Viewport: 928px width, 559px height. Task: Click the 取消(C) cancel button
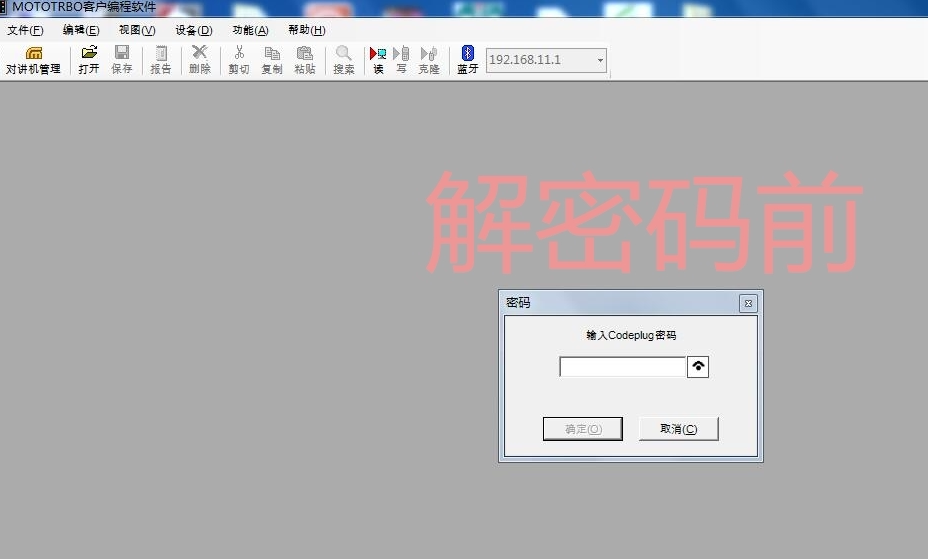679,429
